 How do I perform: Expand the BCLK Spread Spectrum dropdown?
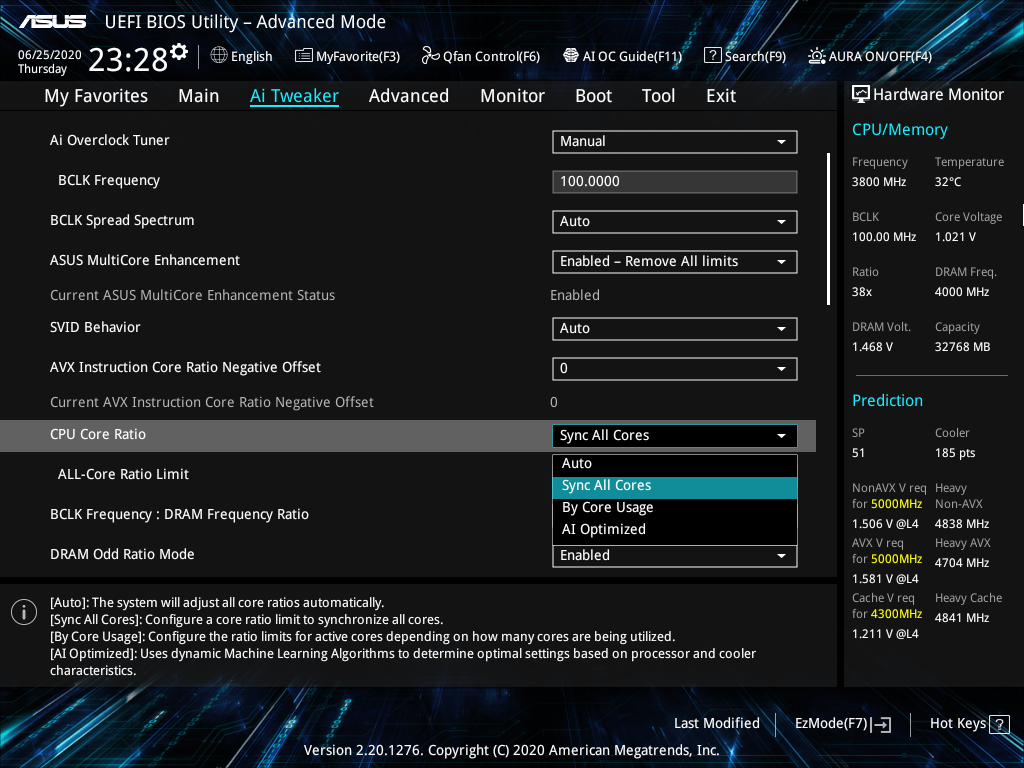click(675, 221)
